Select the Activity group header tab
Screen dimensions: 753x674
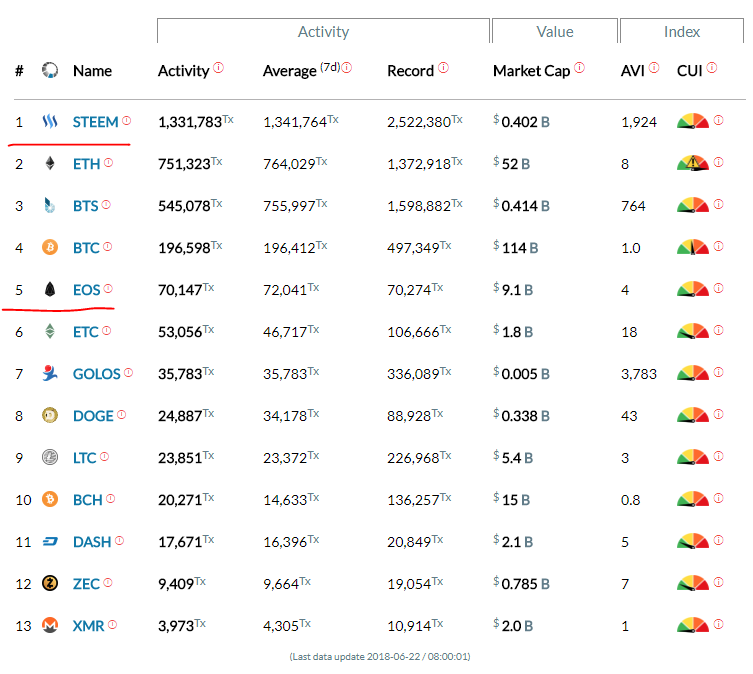tap(323, 32)
